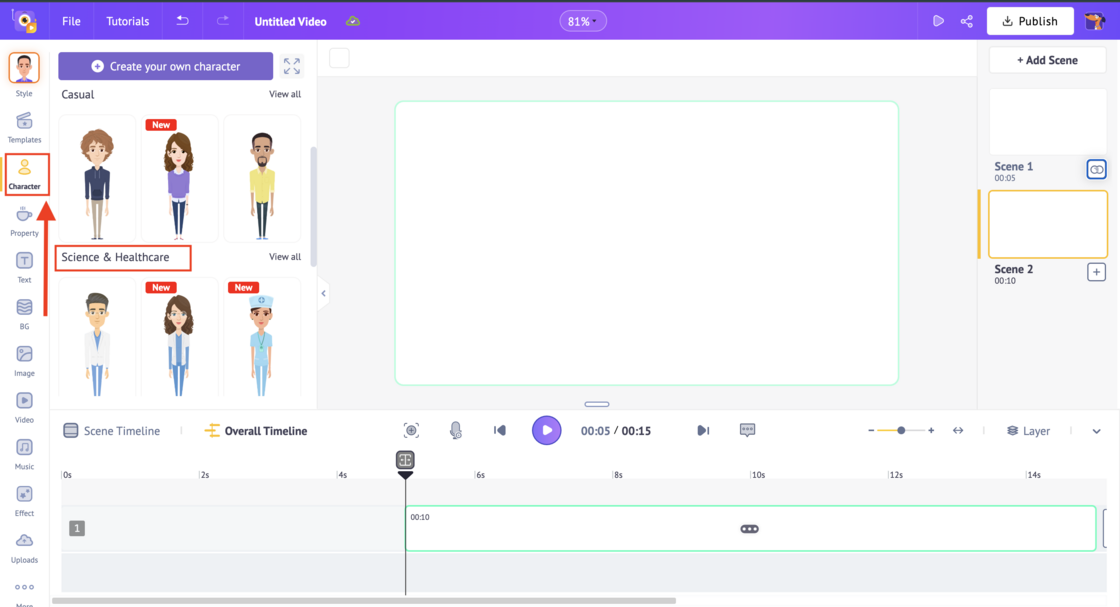Open the Character panel in the sidebar
This screenshot has height=607, width=1120.
pos(24,174)
